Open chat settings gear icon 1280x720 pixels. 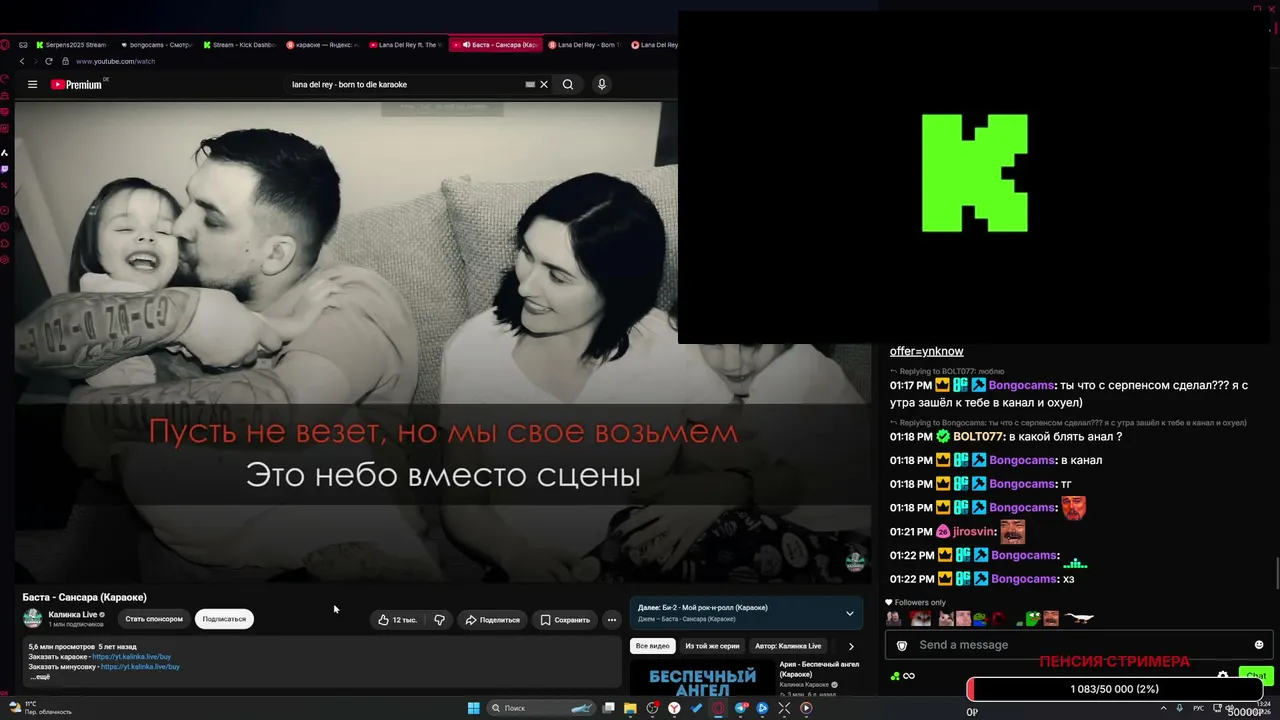point(1222,676)
